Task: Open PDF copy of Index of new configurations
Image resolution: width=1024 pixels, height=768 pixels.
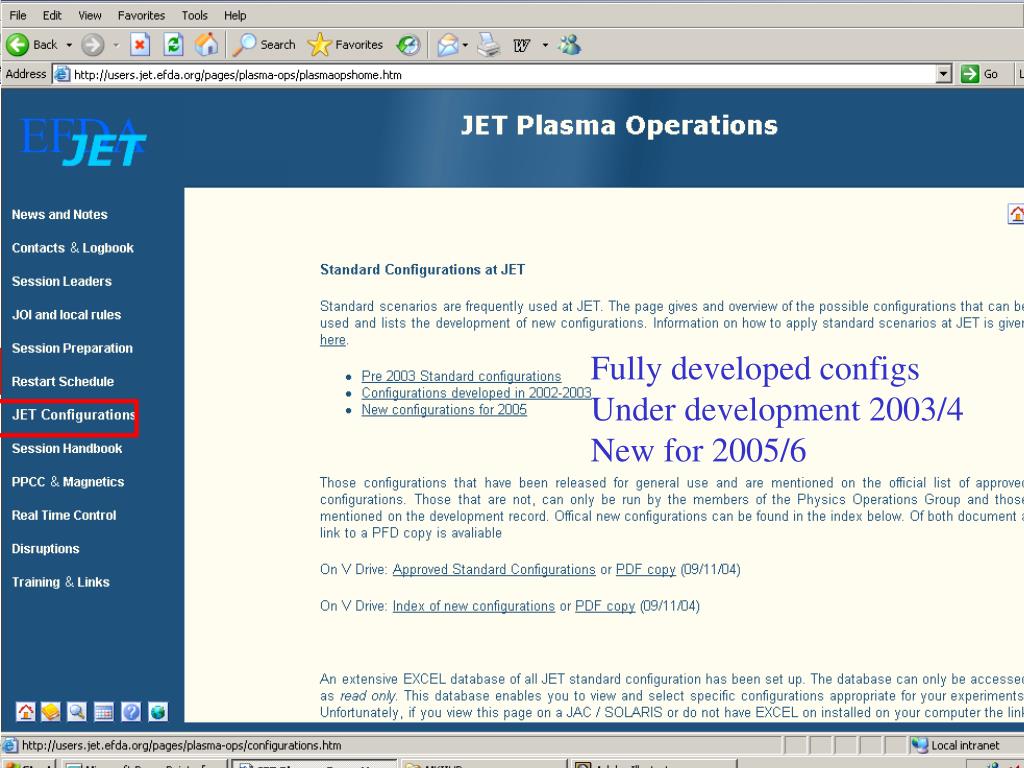Action: 605,606
